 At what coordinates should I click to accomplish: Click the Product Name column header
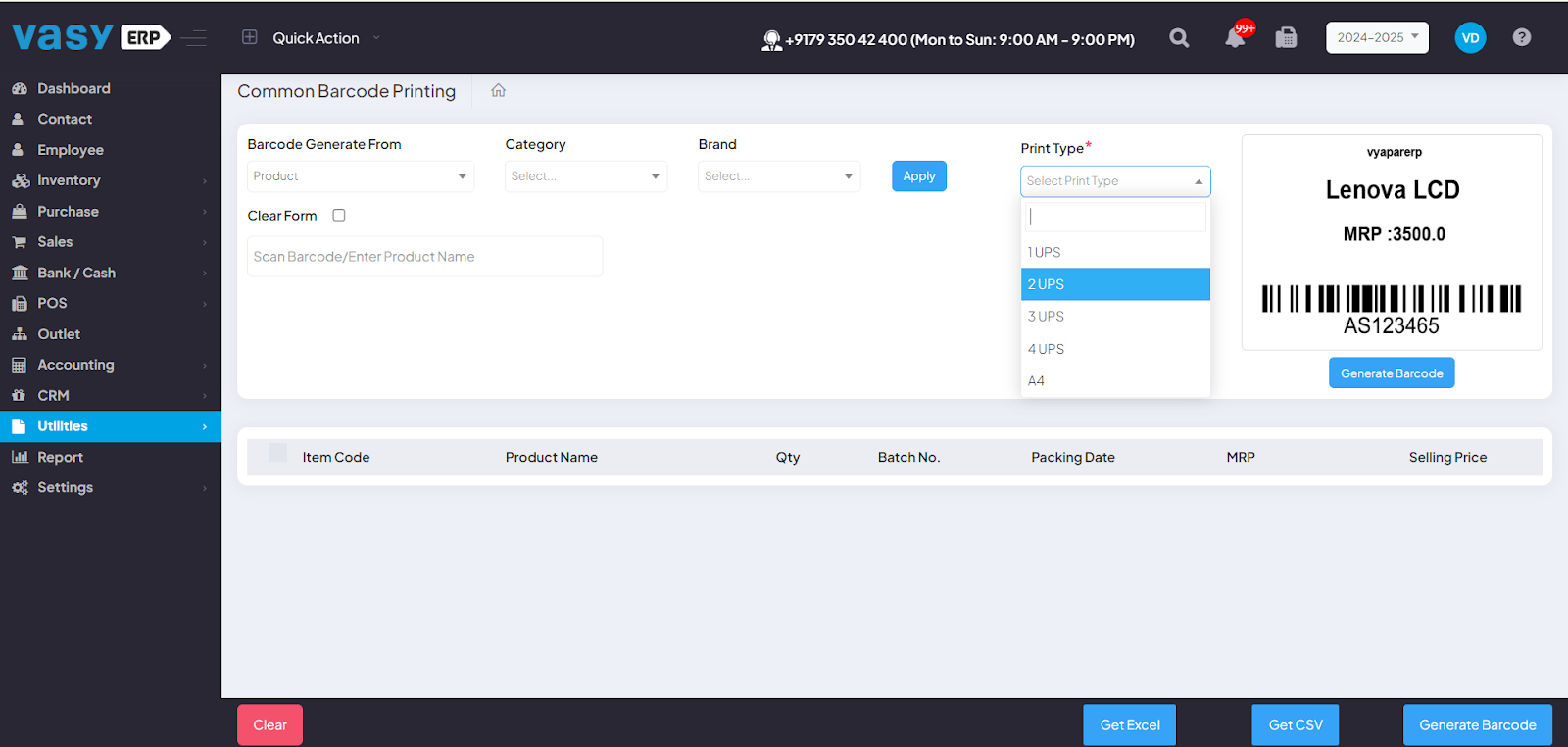(x=552, y=458)
